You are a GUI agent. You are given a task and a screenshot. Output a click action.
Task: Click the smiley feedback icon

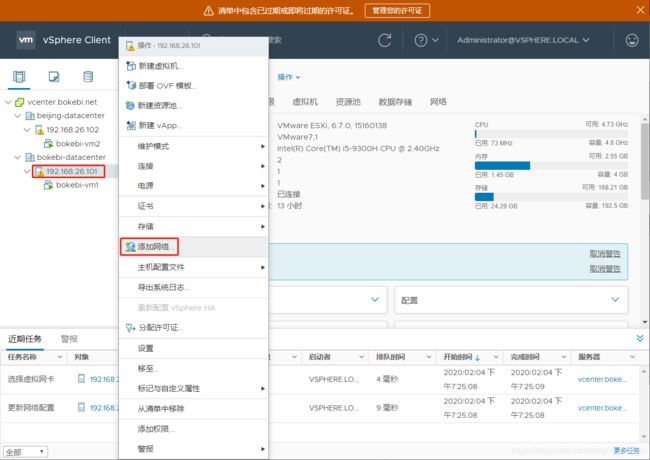(632, 40)
